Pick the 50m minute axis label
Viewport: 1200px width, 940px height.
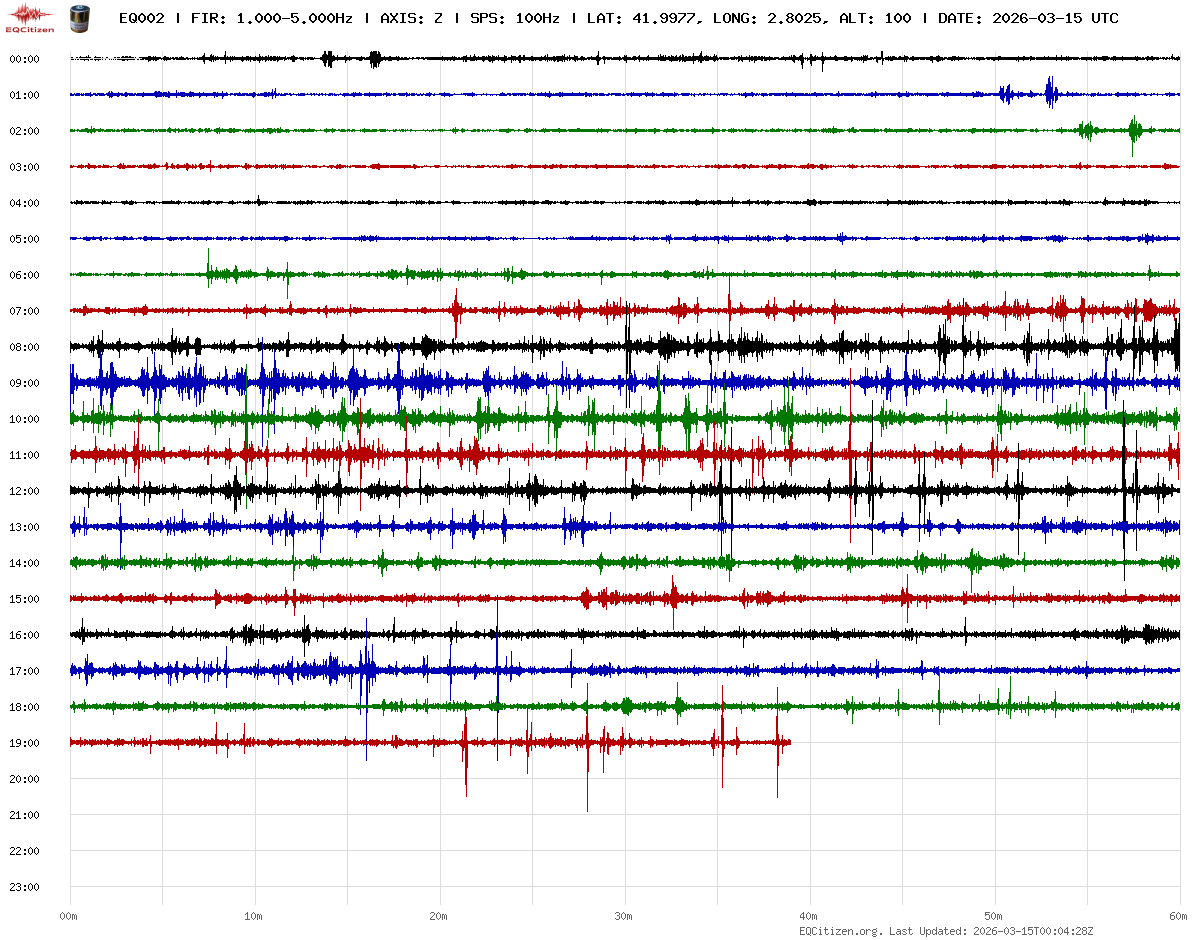(x=994, y=916)
